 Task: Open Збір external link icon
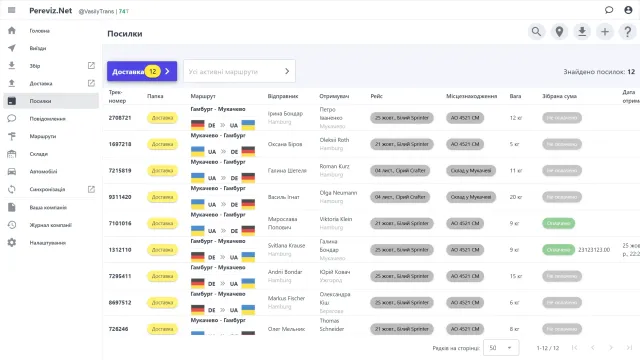click(x=91, y=65)
